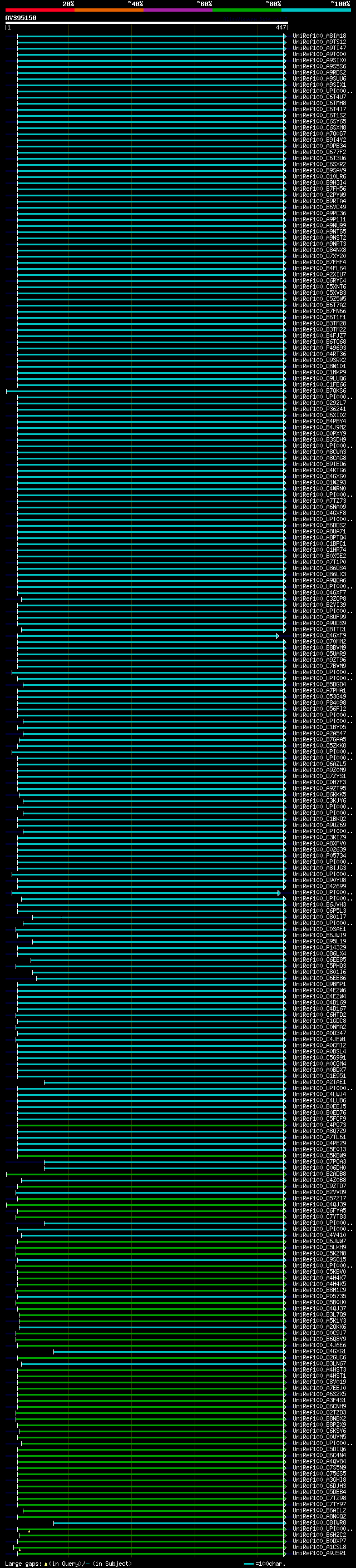Select hit label UniRef100_Q4GXF9

(319, 635)
